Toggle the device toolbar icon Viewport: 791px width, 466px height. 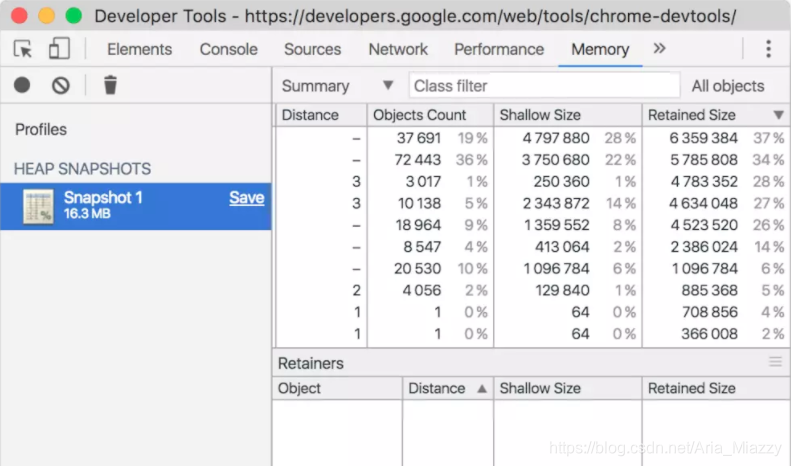click(59, 49)
